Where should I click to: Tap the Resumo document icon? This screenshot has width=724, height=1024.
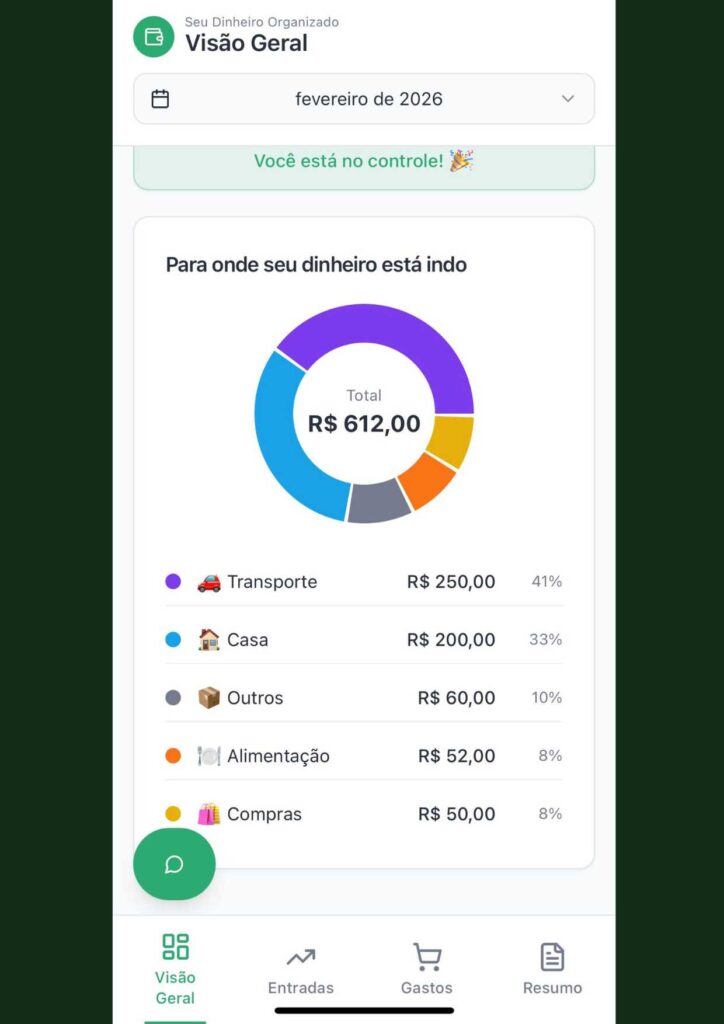[552, 957]
